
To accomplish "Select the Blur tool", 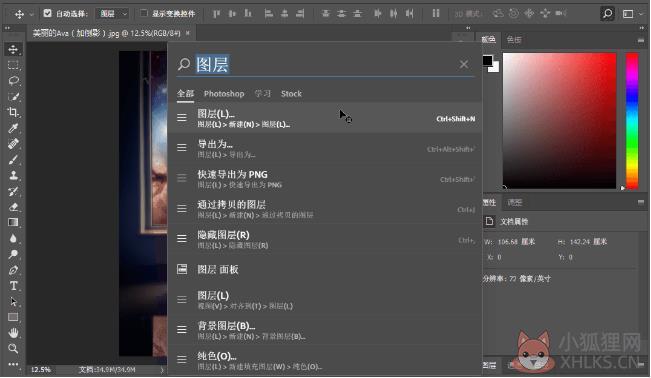I will 13,238.
